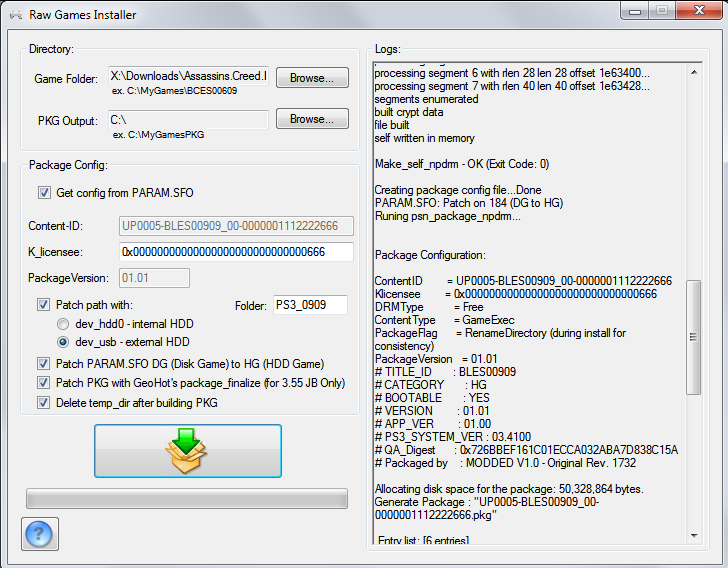Click the Folder field PS3_0909
The height and width of the screenshot is (568, 728).
pos(310,305)
